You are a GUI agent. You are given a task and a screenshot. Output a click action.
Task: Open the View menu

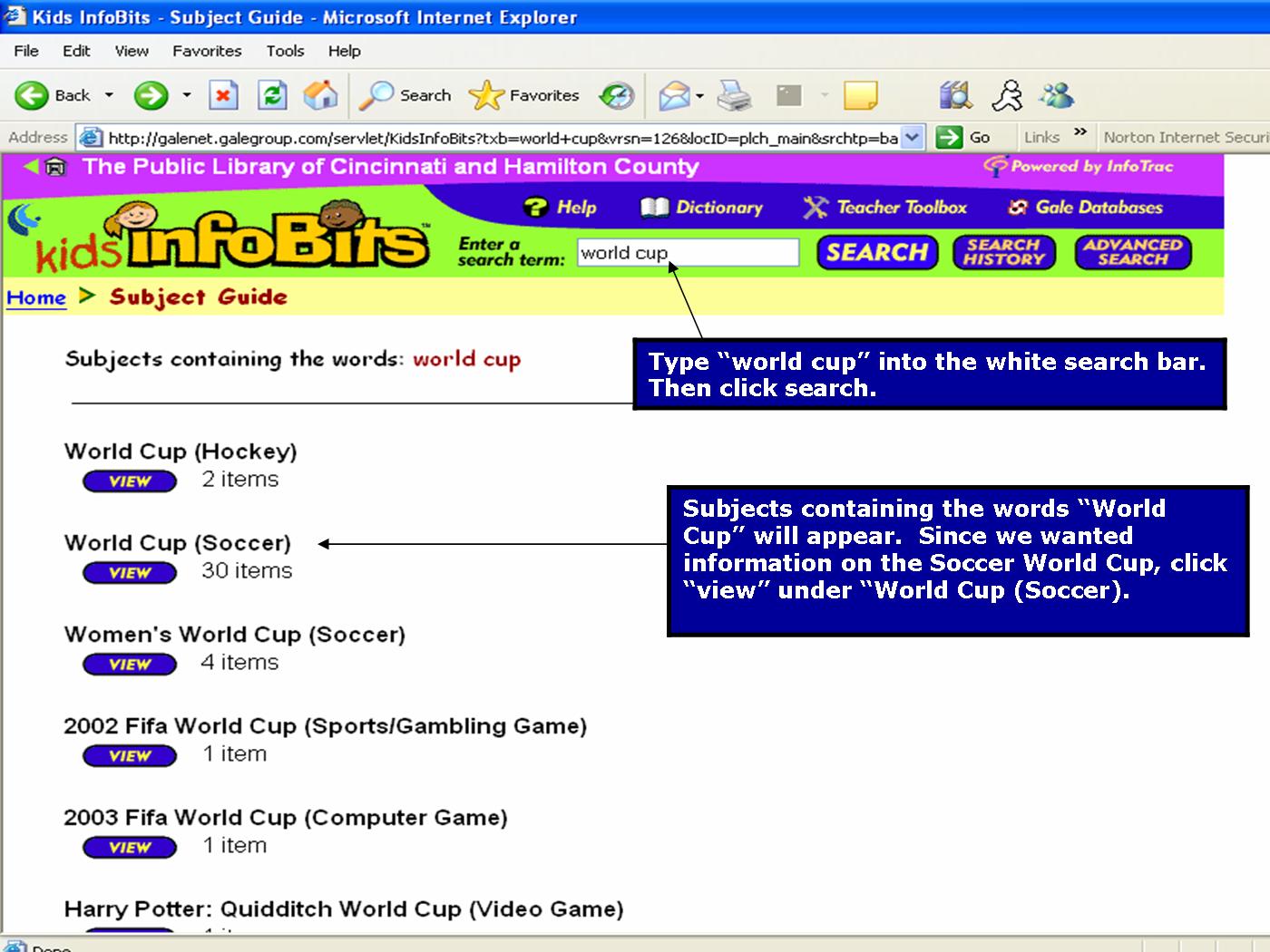click(132, 51)
